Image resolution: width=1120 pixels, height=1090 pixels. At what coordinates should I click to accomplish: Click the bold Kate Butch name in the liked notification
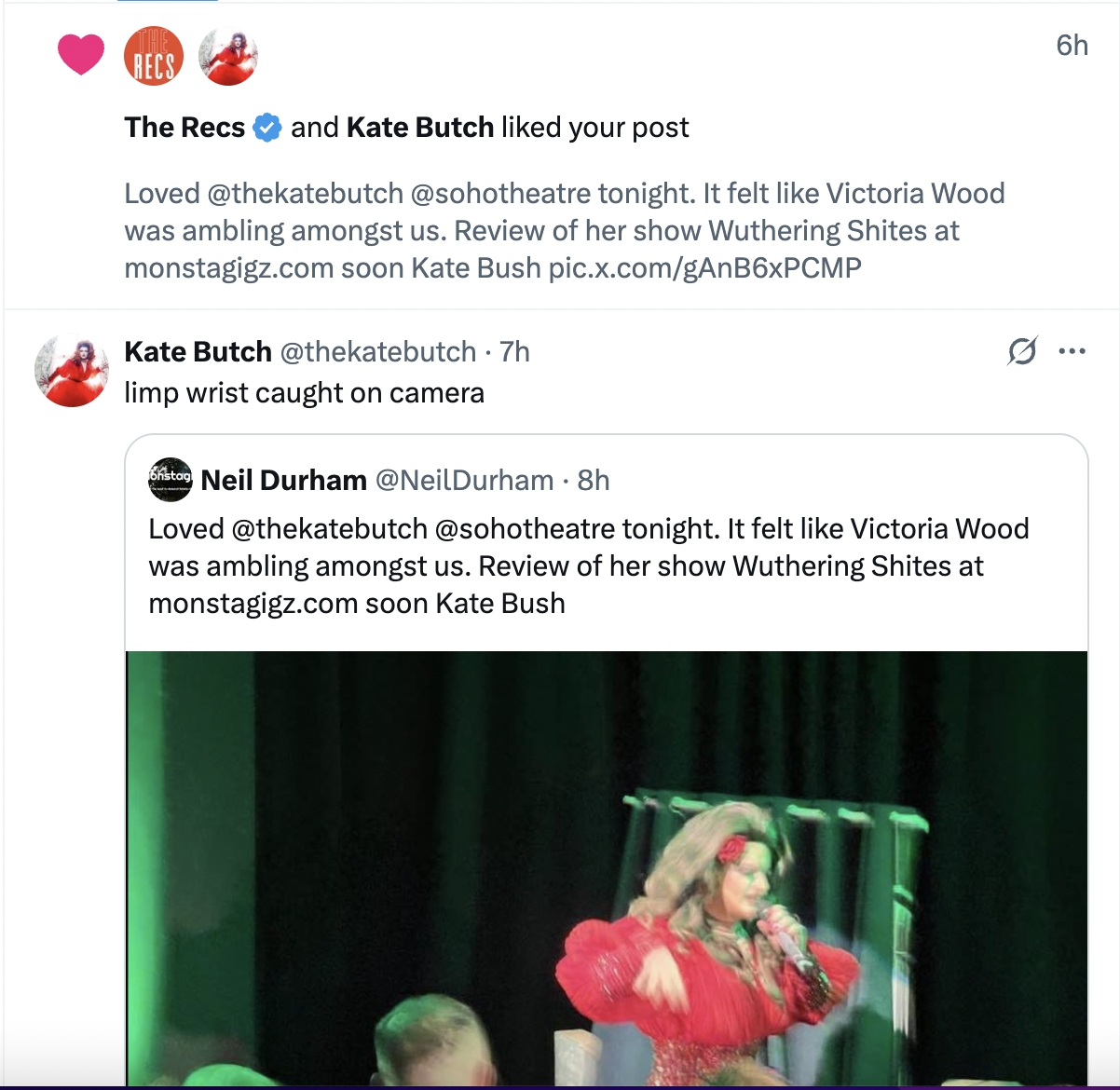(x=419, y=127)
